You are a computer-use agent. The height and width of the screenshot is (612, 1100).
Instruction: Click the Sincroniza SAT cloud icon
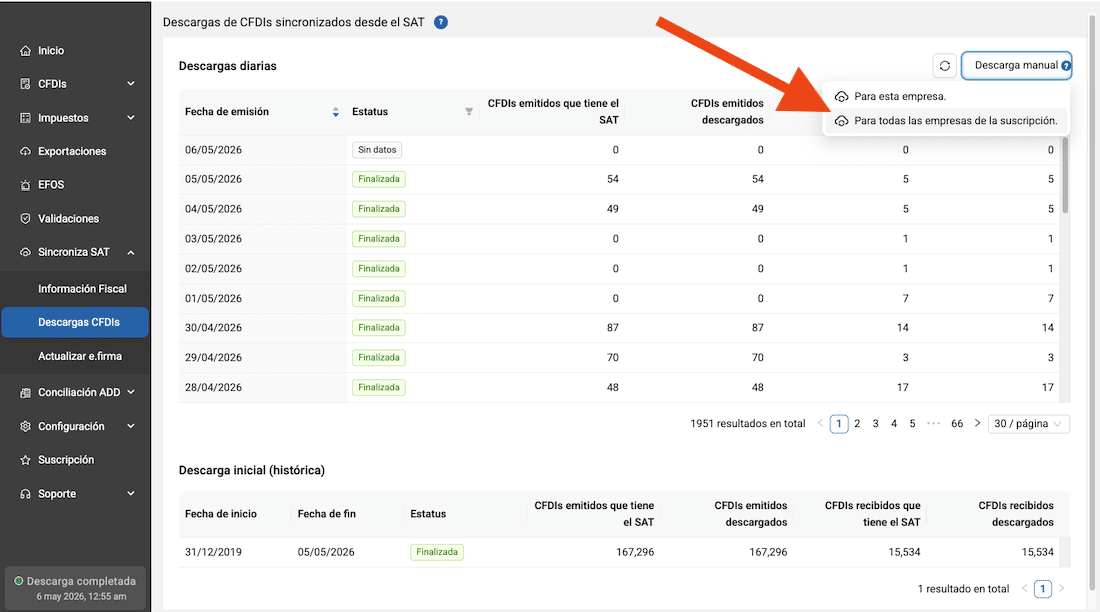[25, 252]
